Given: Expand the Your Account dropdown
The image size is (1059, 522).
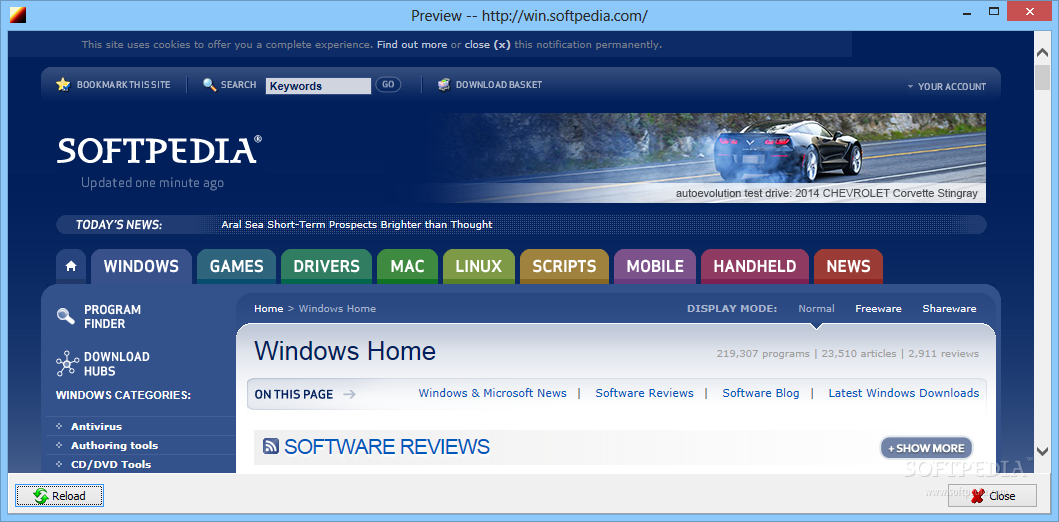Looking at the screenshot, I should click(946, 86).
